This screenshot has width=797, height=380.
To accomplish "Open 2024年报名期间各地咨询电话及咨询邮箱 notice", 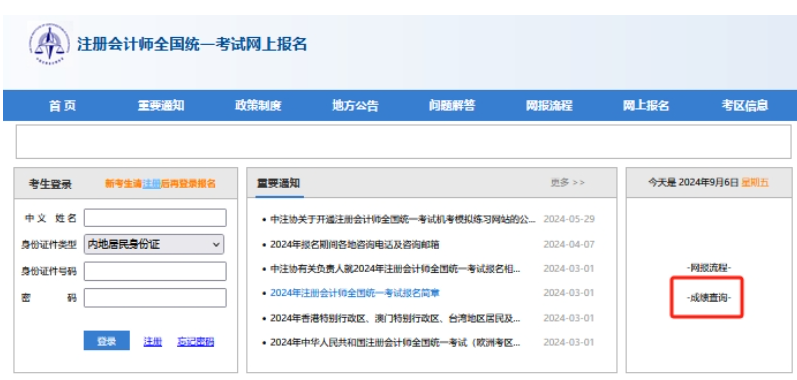I will [355, 245].
